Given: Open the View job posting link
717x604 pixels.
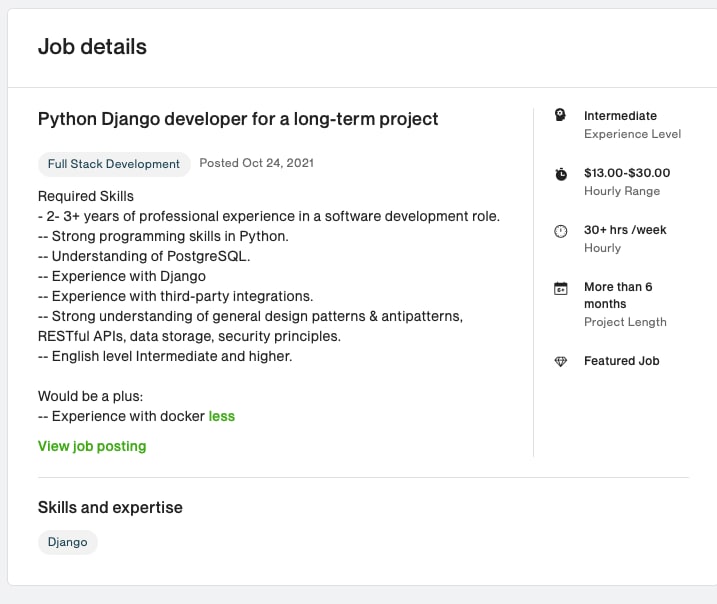Looking at the screenshot, I should (92, 446).
